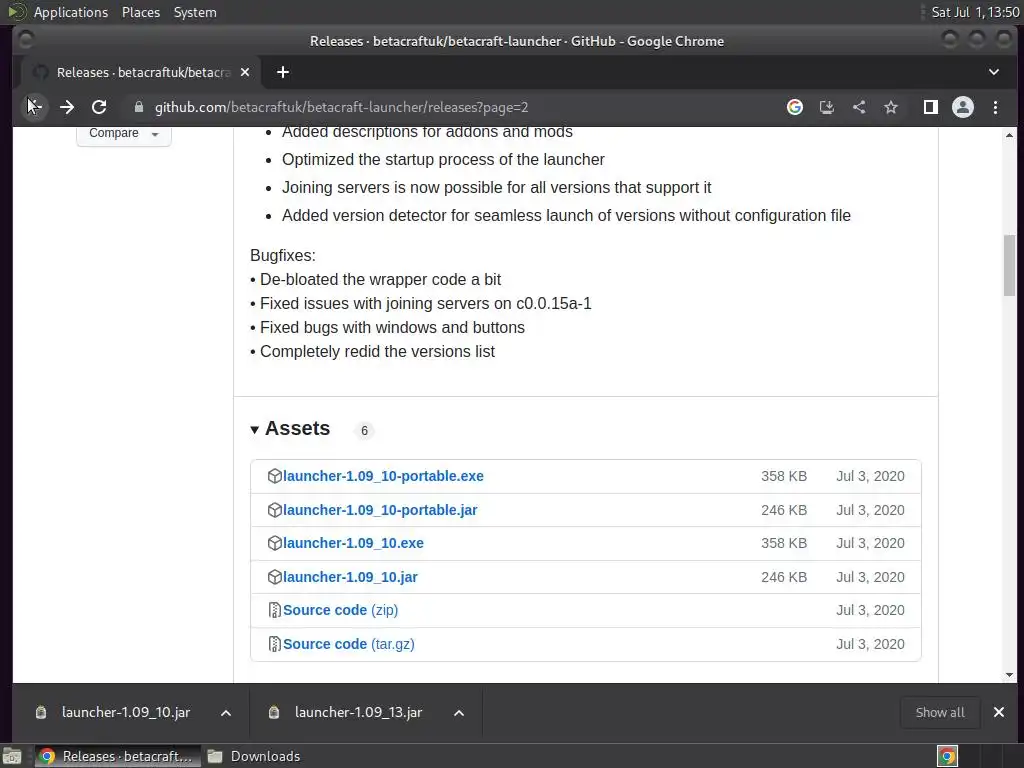This screenshot has height=768, width=1024.
Task: Click Show all downloads
Action: (940, 712)
